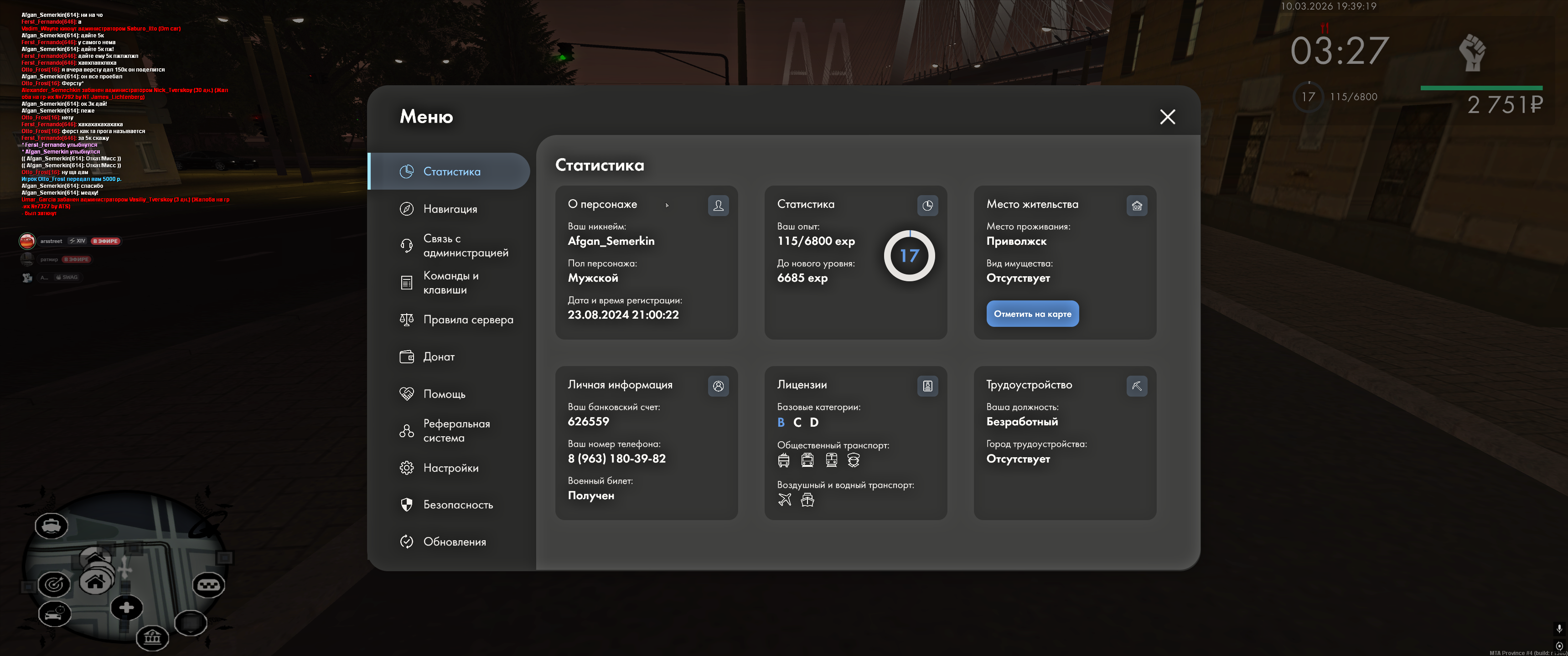
Task: Open Настройки gear menu item
Action: click(x=450, y=468)
